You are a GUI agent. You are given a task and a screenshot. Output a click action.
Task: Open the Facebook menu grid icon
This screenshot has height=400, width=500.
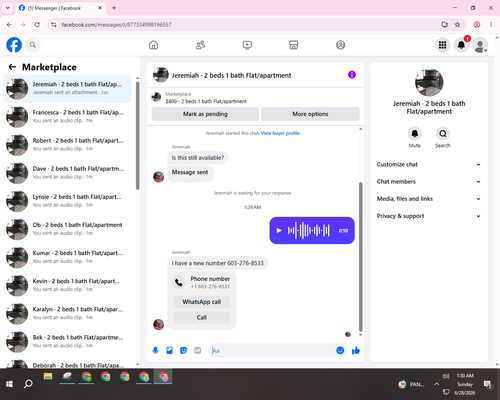442,45
